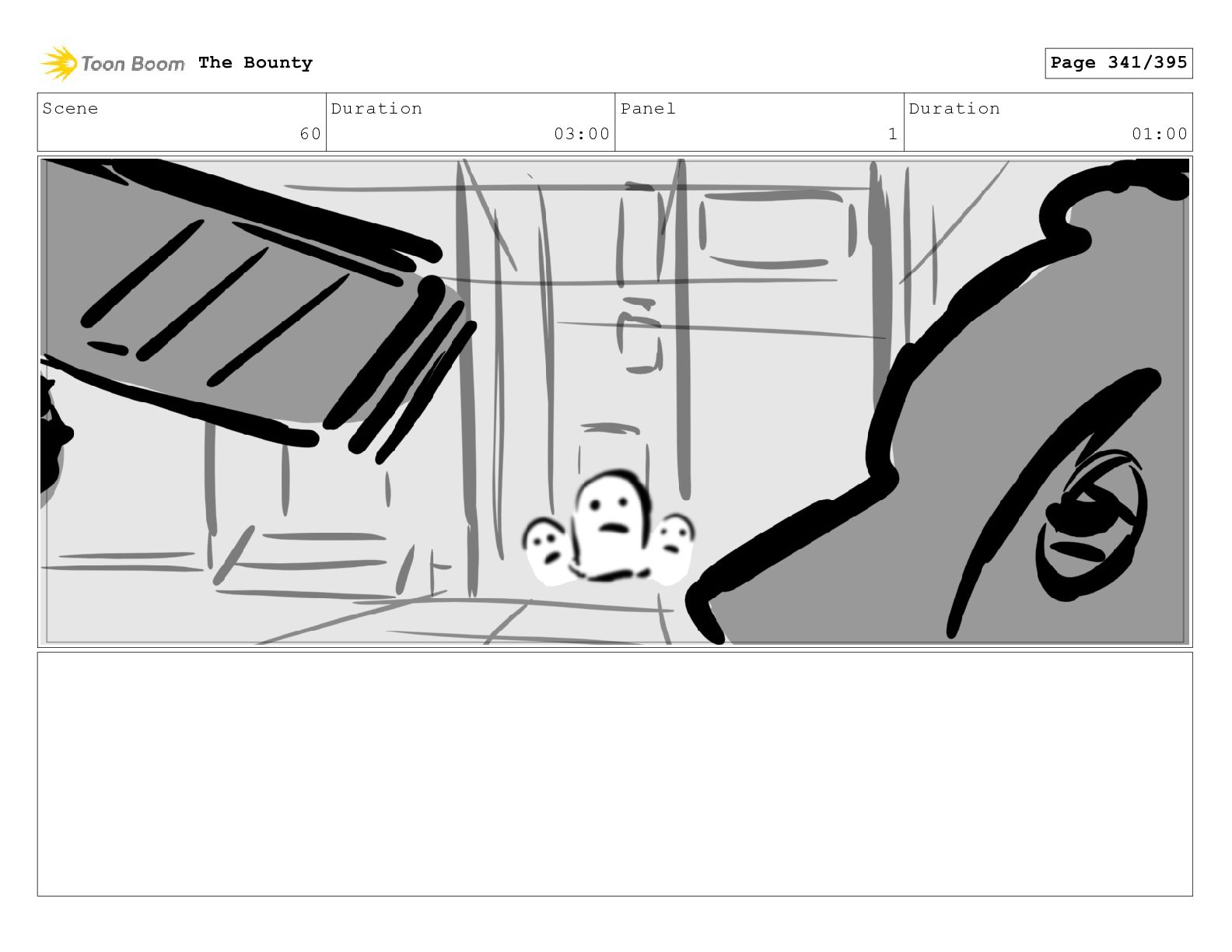Viewport: 1232px width, 952px height.
Task: Click the scene number "60"
Action: coord(310,134)
